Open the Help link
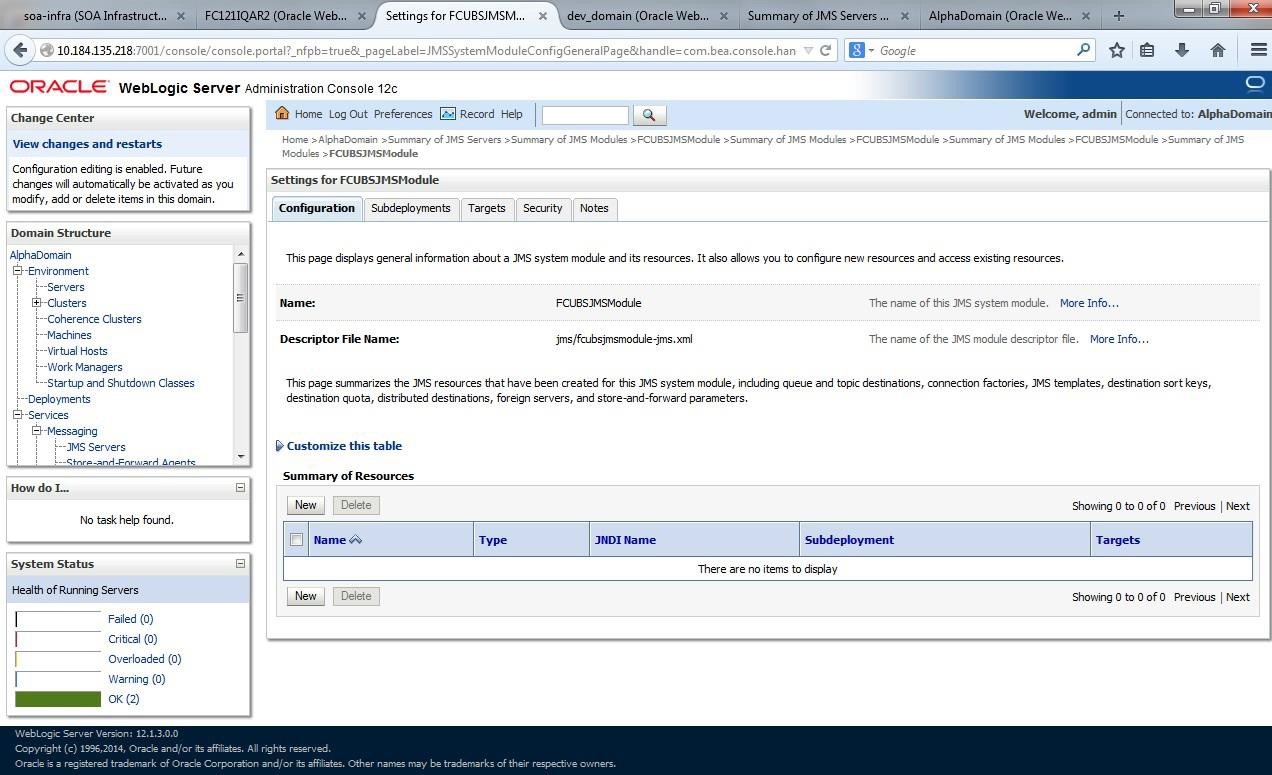 coord(511,114)
